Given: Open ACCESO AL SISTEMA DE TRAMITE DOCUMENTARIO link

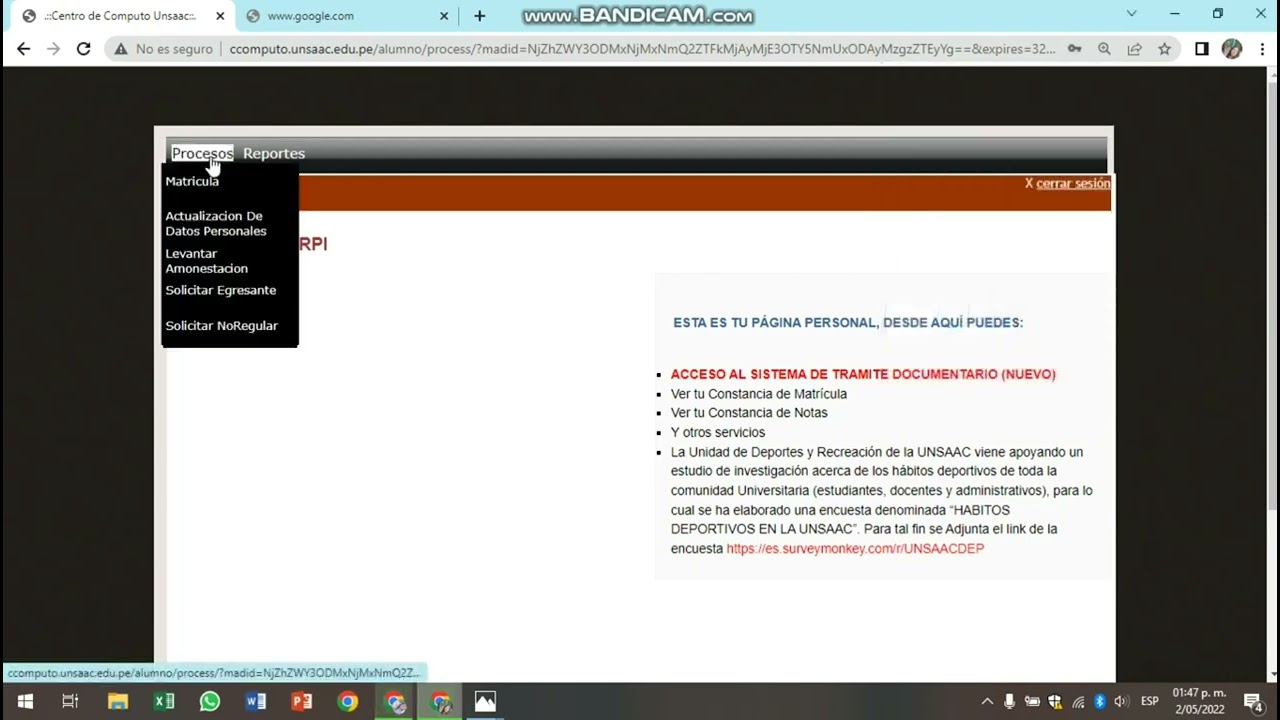Looking at the screenshot, I should point(863,374).
